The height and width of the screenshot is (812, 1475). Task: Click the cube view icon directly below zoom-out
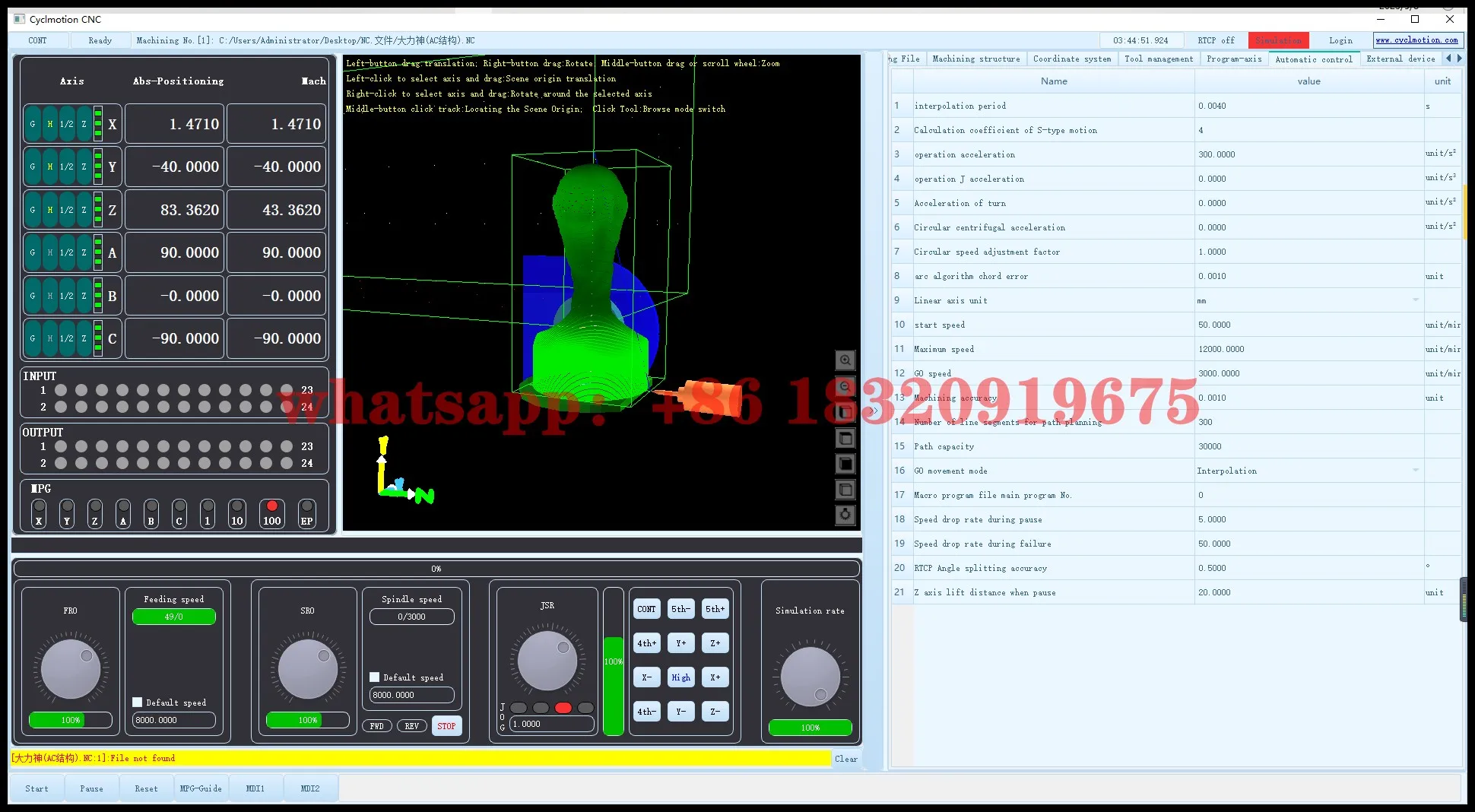point(845,412)
